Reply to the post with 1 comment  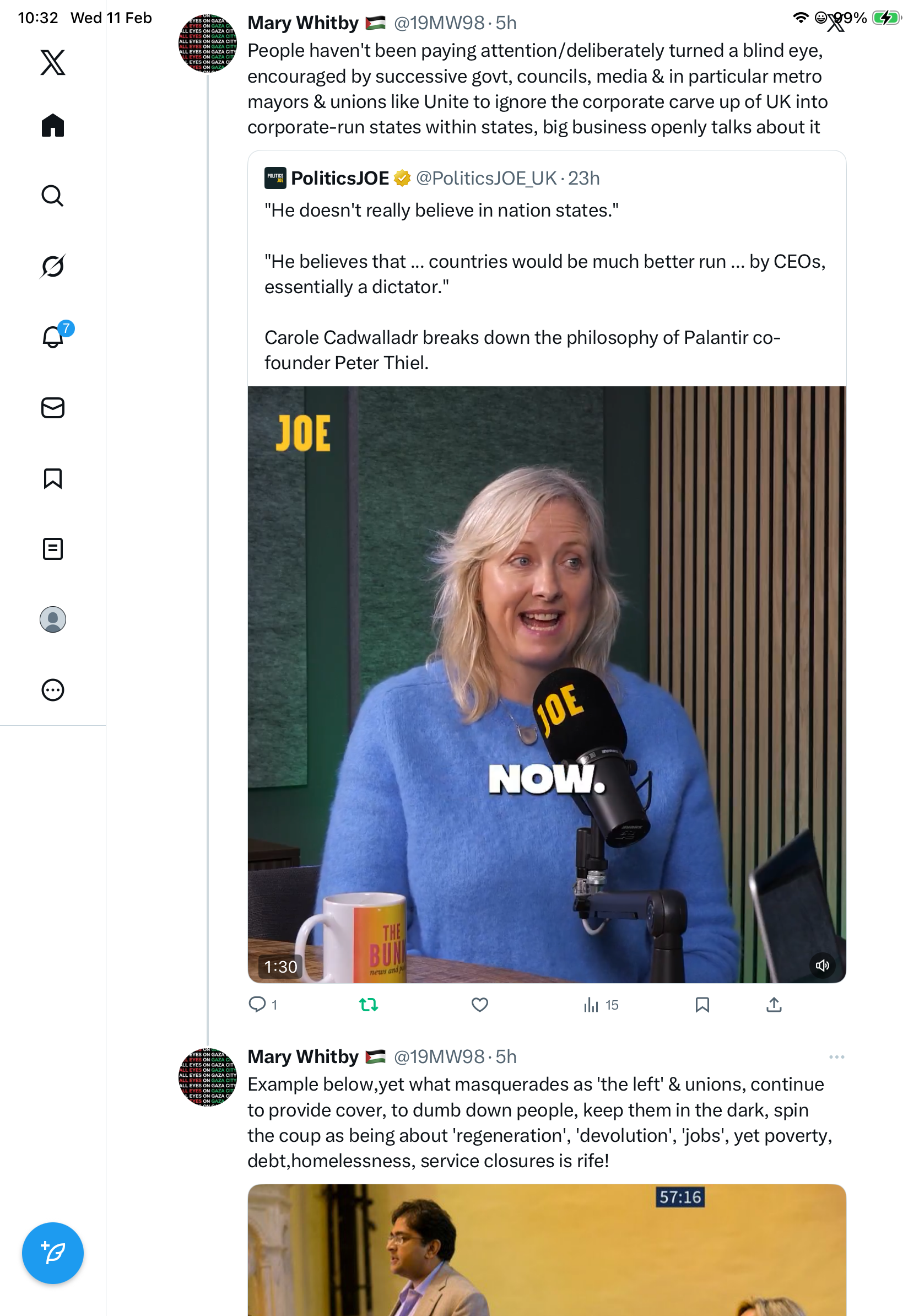tap(257, 1004)
